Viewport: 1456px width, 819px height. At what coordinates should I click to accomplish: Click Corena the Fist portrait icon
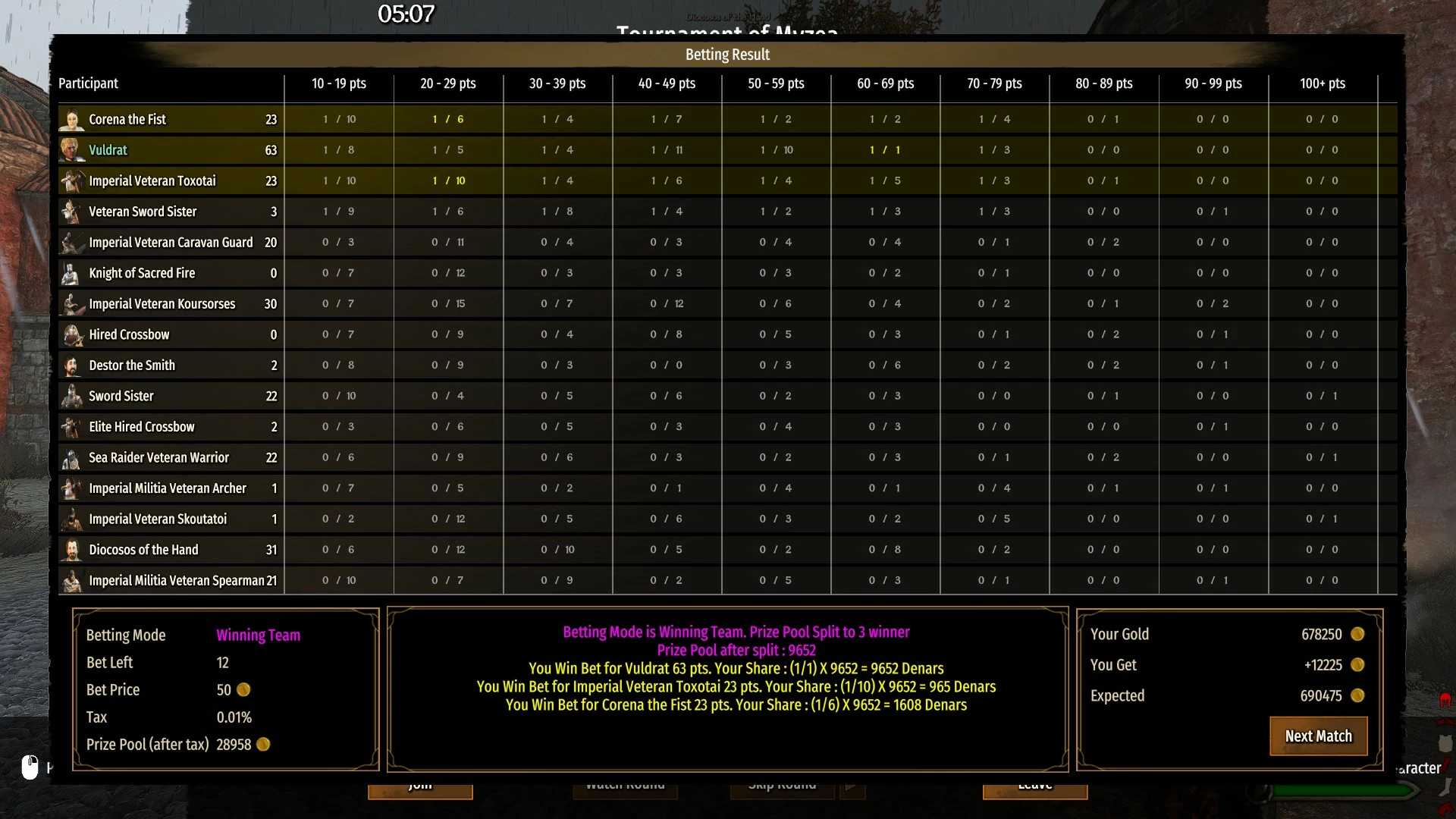[72, 120]
